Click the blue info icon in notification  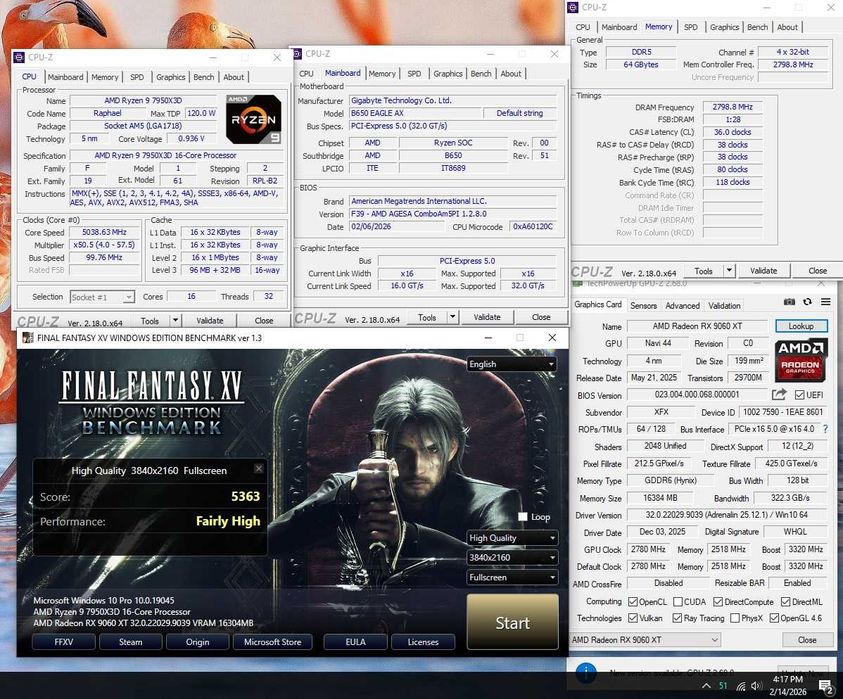pyautogui.click(x=586, y=672)
